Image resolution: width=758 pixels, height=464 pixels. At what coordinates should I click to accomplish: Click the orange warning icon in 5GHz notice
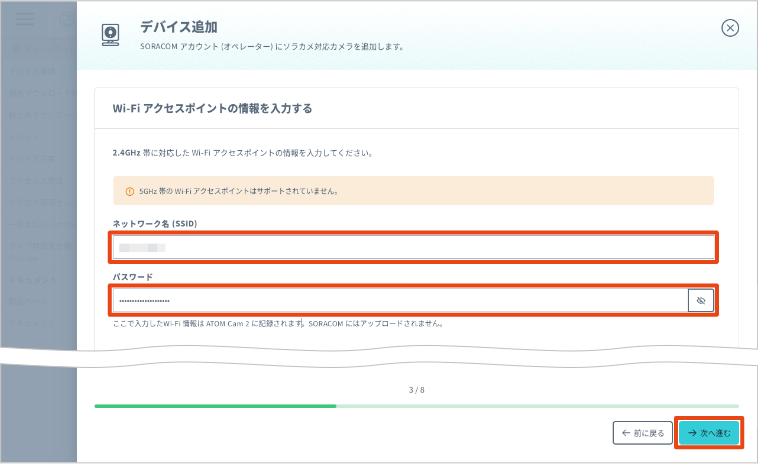coord(129,191)
